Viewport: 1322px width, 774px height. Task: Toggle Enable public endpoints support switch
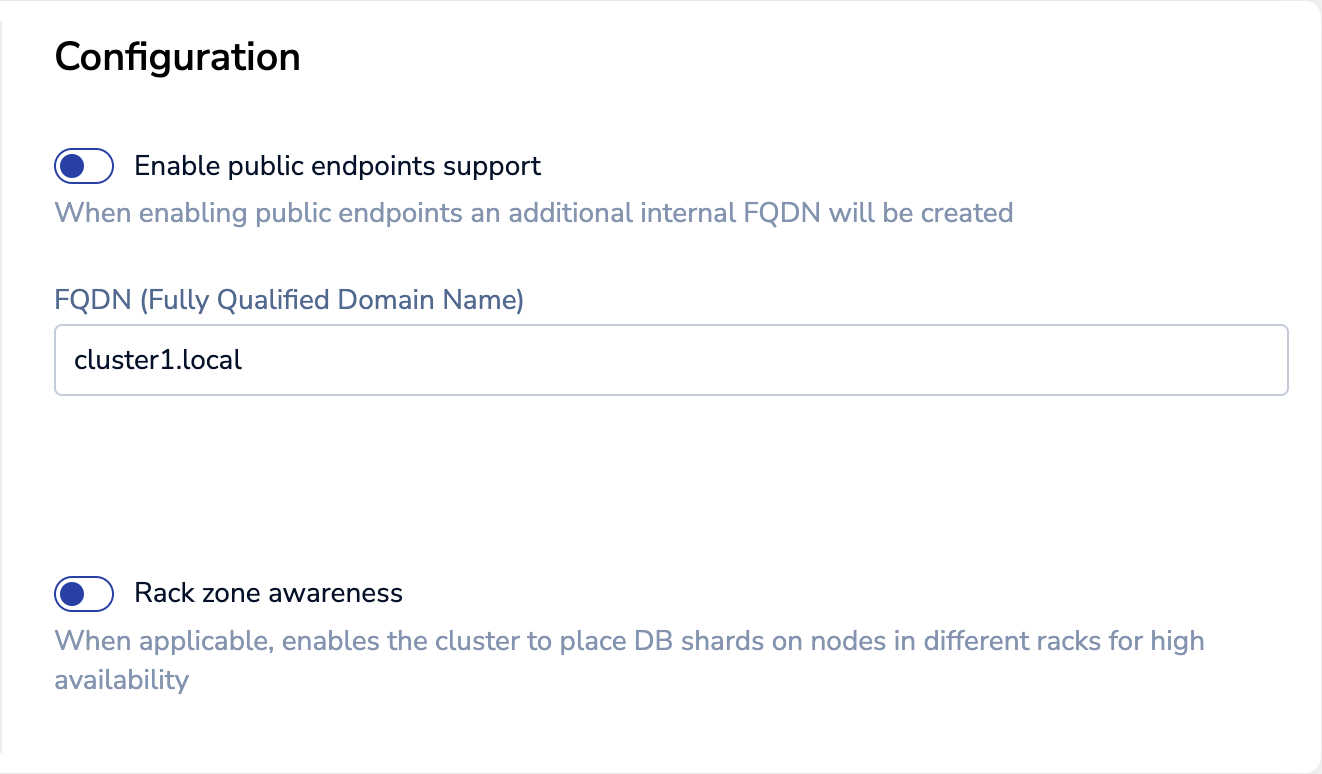[84, 166]
